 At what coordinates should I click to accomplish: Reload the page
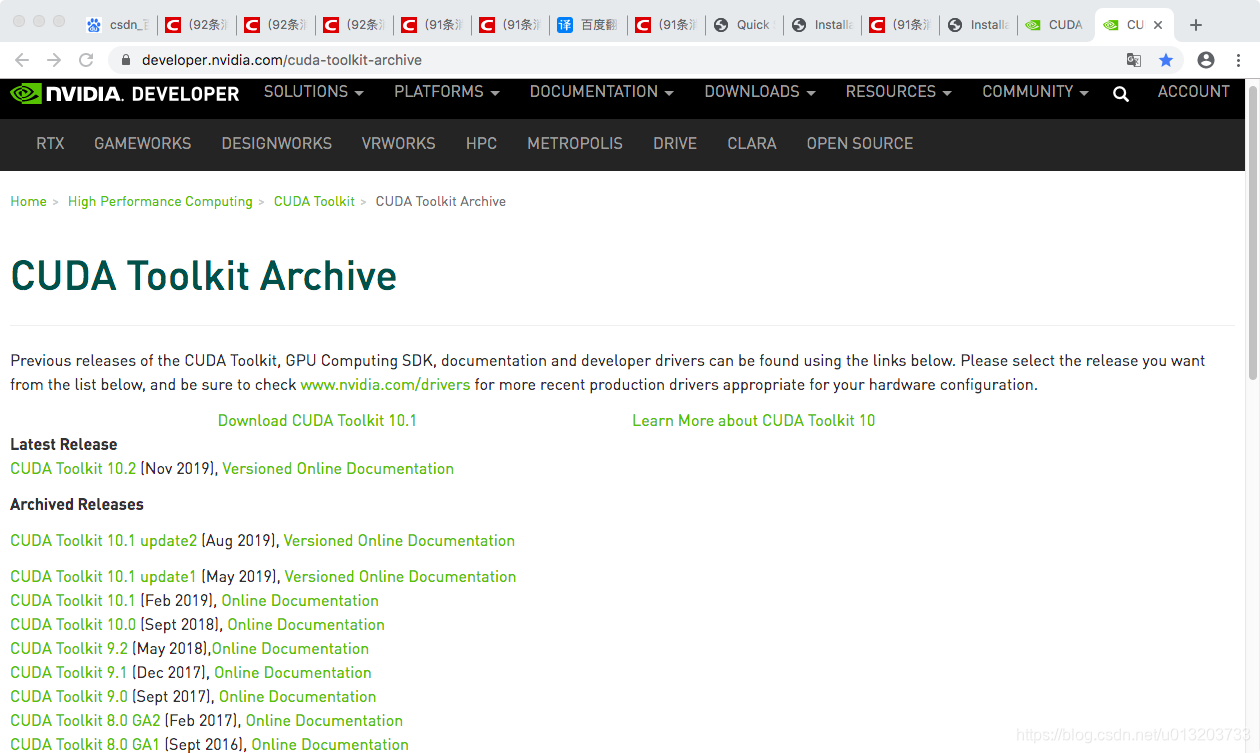tap(86, 60)
